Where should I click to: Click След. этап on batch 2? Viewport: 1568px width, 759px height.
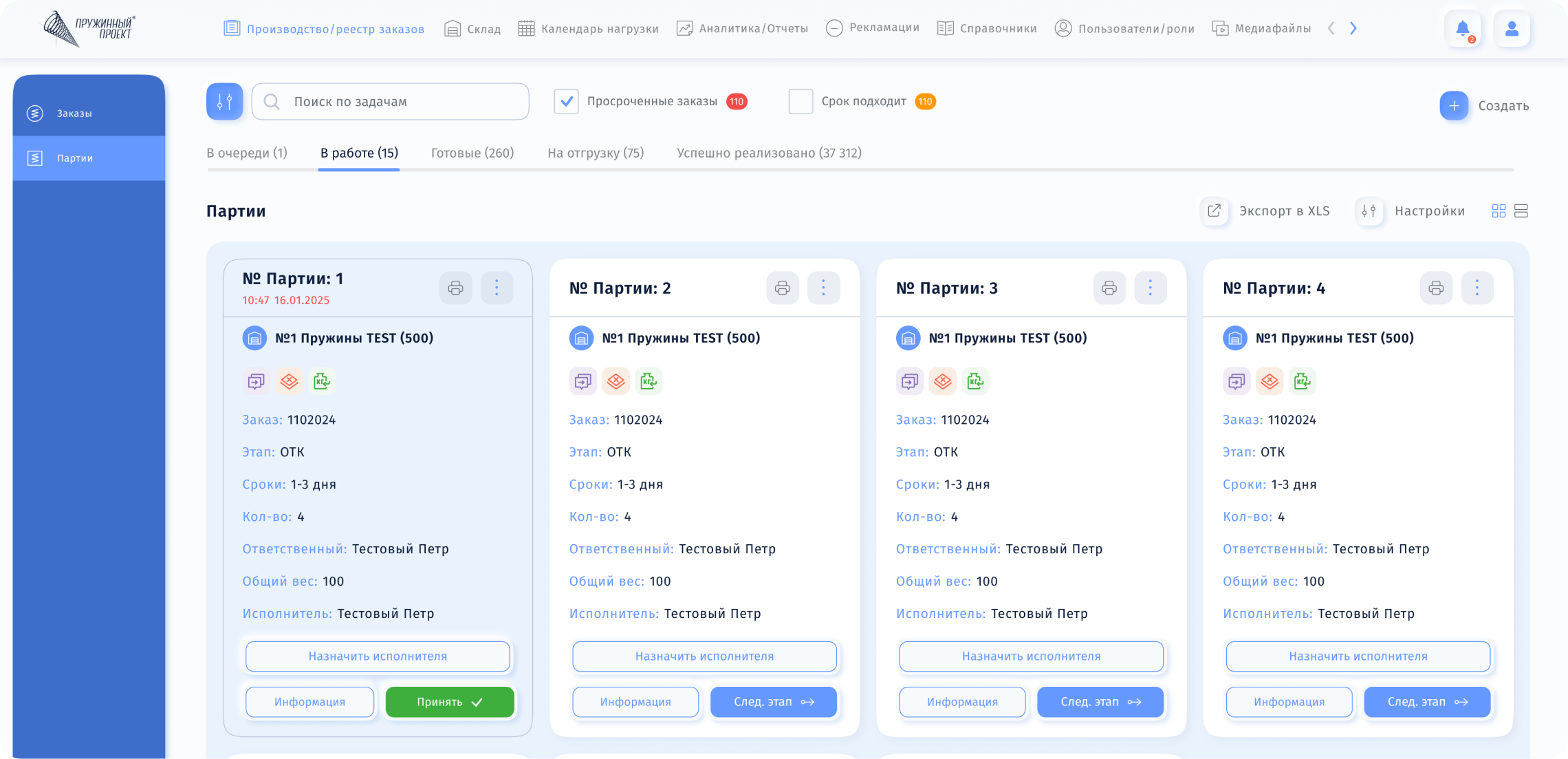773,703
